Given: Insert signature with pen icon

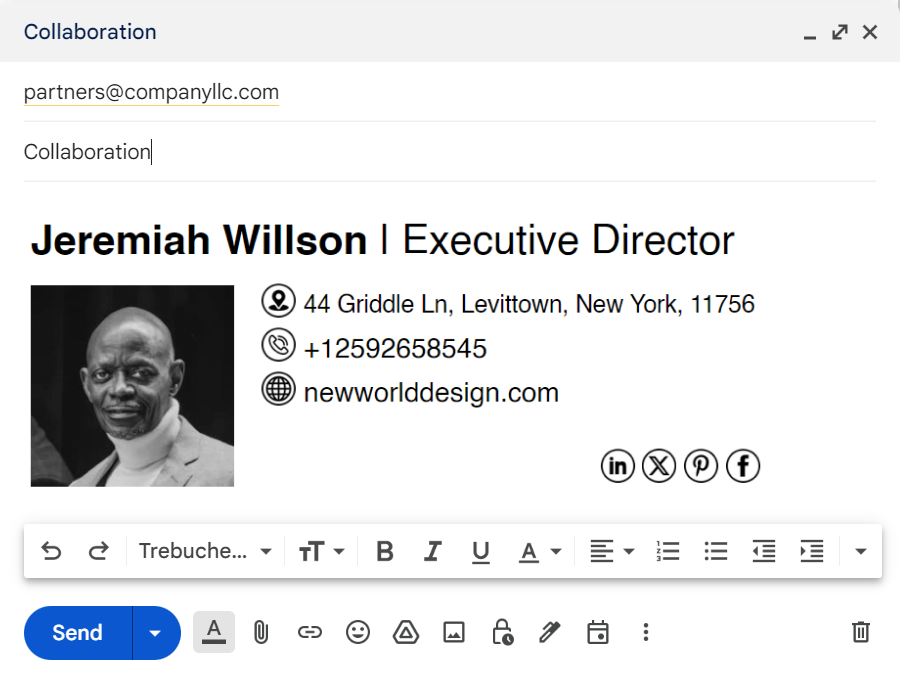Looking at the screenshot, I should (550, 632).
